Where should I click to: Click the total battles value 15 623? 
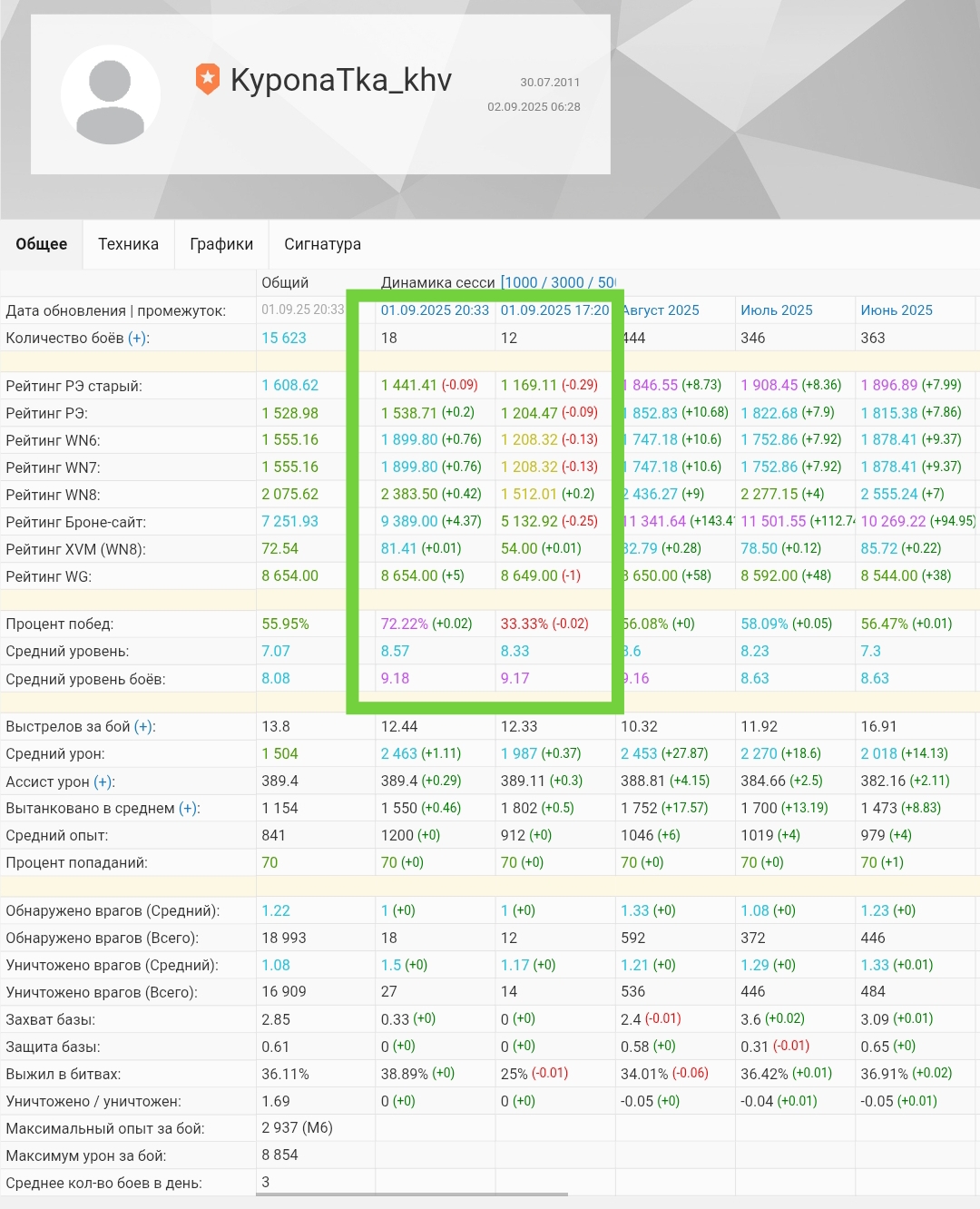[x=284, y=339]
